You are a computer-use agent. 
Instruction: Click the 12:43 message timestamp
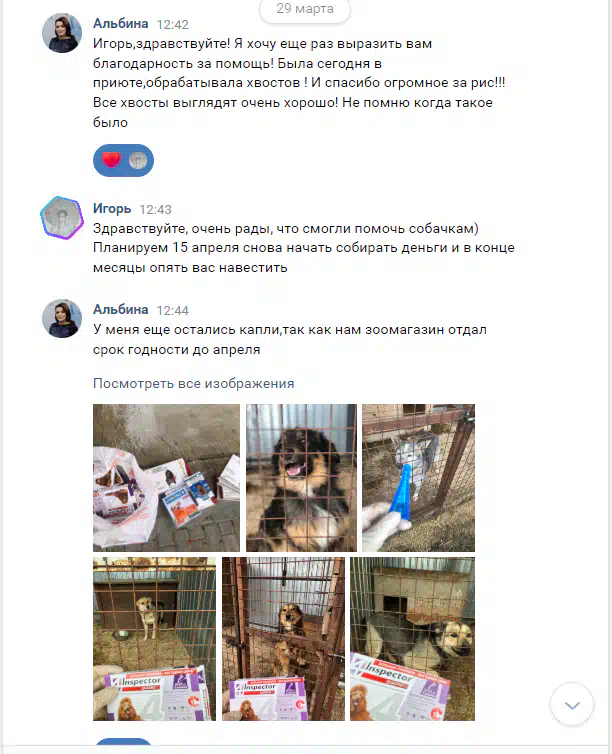click(155, 210)
